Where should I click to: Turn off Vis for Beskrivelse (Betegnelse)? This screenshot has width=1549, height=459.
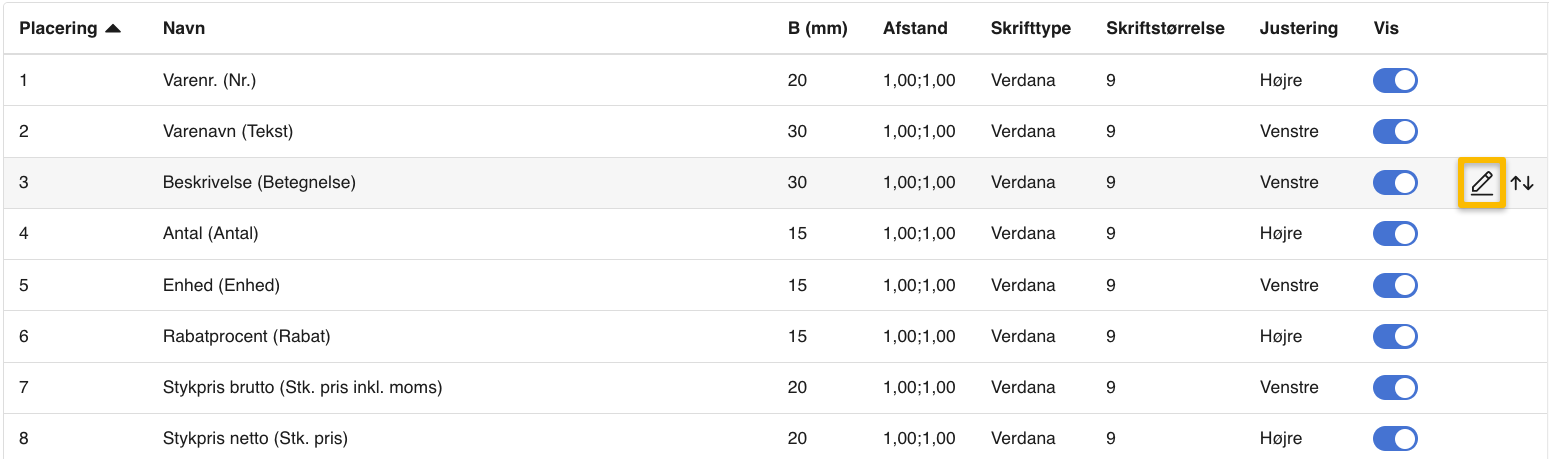coord(1395,182)
